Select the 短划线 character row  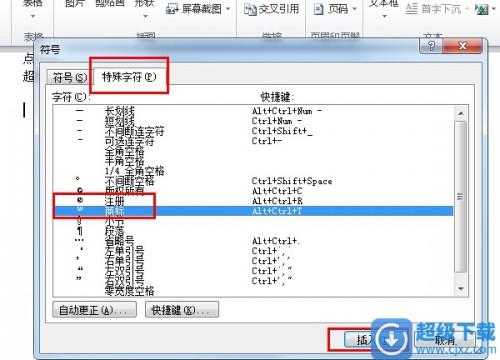coord(253,121)
